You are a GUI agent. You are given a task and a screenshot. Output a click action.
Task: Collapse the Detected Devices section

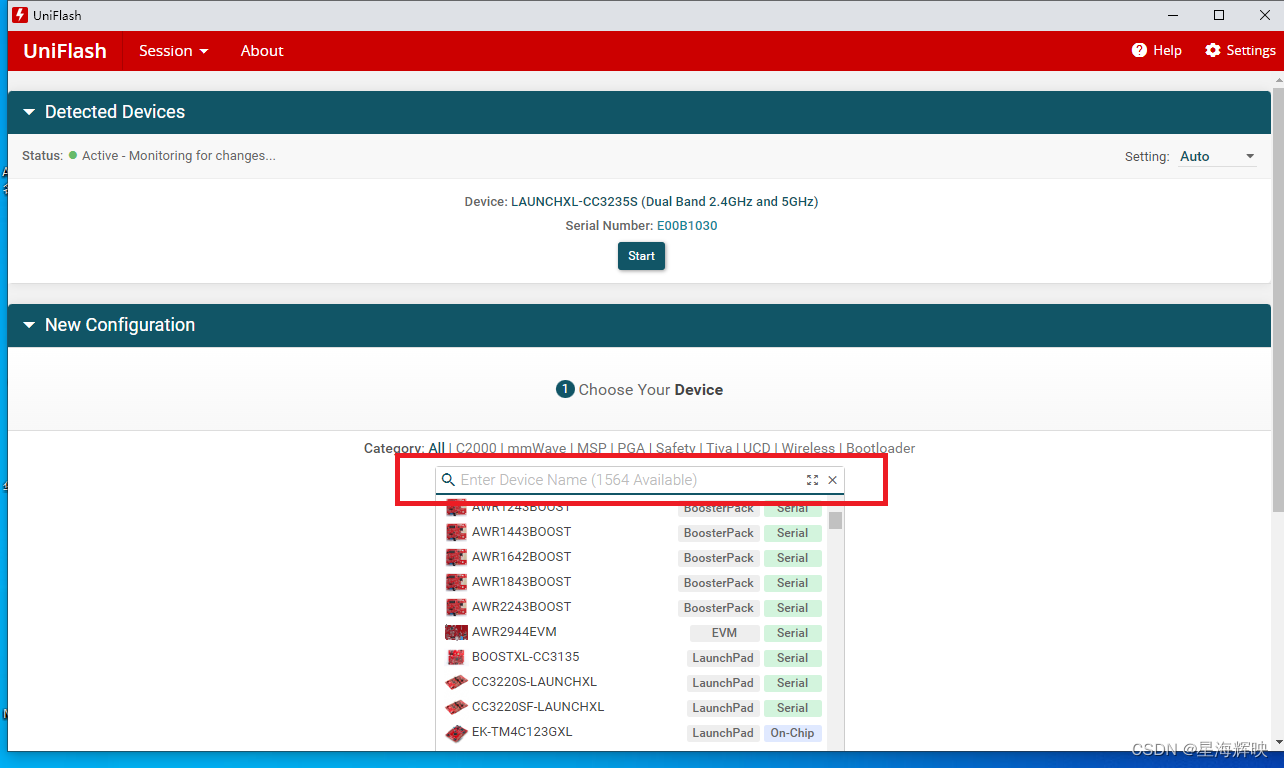click(29, 112)
